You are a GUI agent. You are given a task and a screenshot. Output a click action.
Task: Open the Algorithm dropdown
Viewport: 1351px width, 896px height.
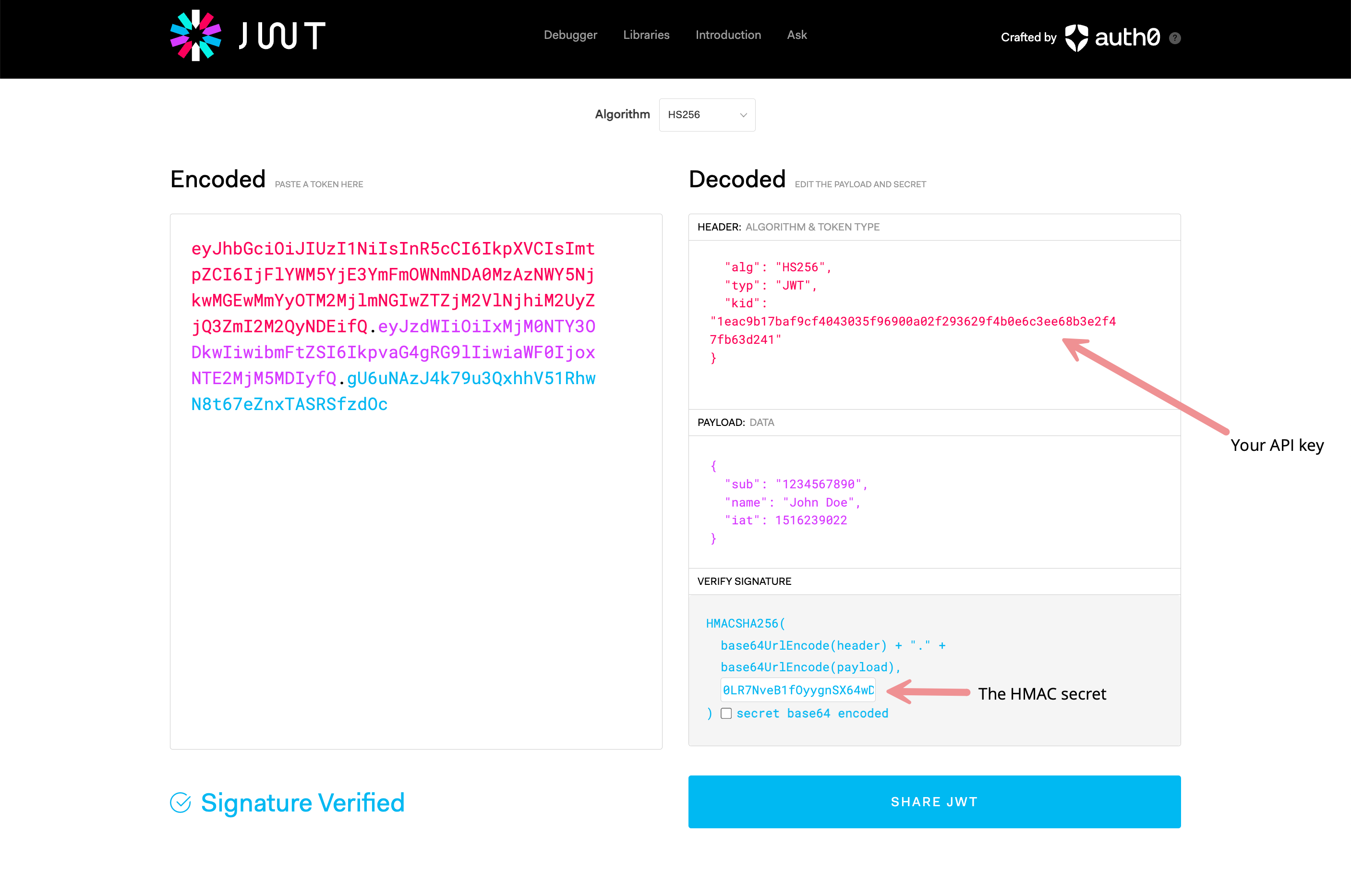pos(707,114)
